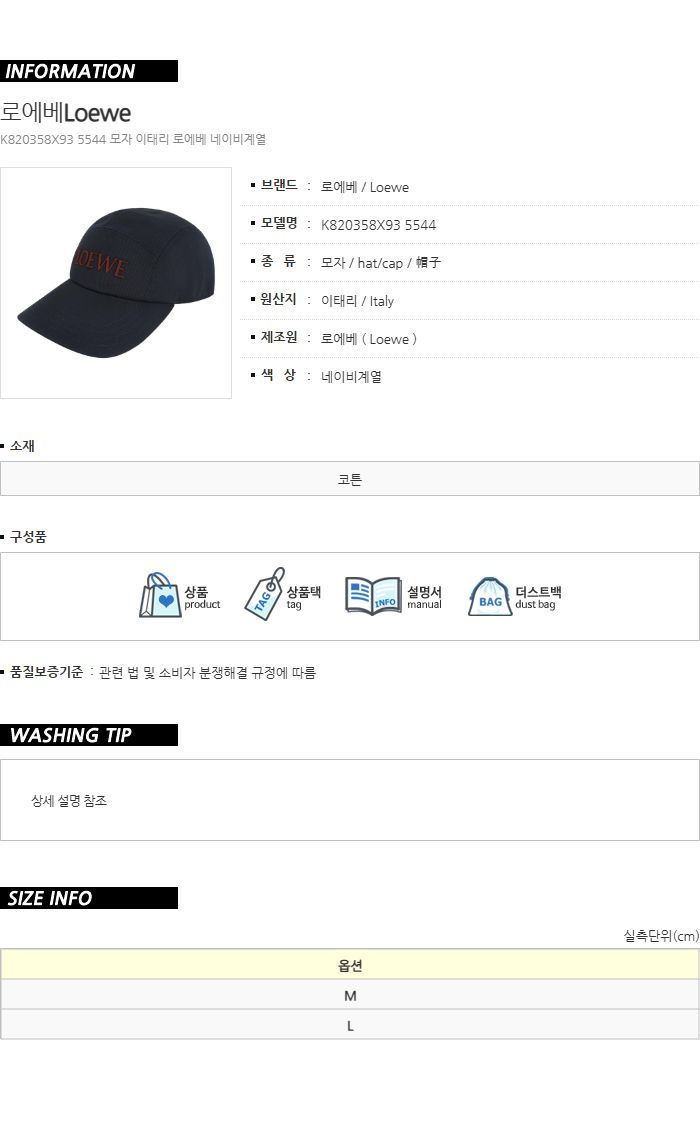Open the Loewe cap product thumbnail
700x1125 pixels.
tap(115, 283)
